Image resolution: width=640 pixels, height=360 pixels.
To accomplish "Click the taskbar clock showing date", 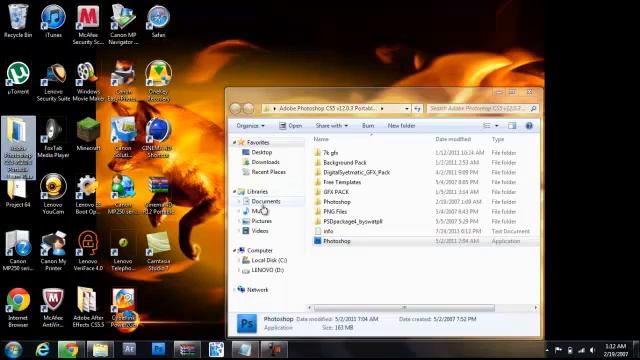I will pyautogui.click(x=616, y=350).
